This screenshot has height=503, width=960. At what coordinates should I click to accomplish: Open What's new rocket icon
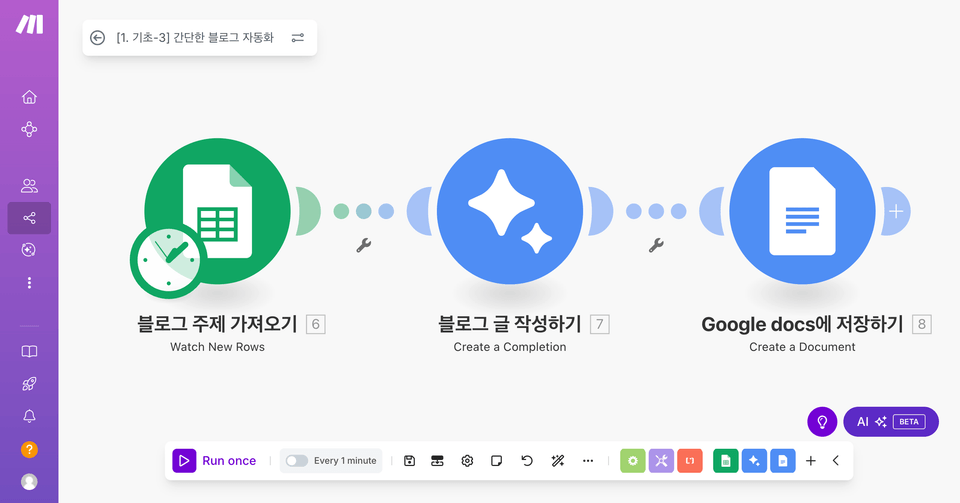[x=29, y=384]
